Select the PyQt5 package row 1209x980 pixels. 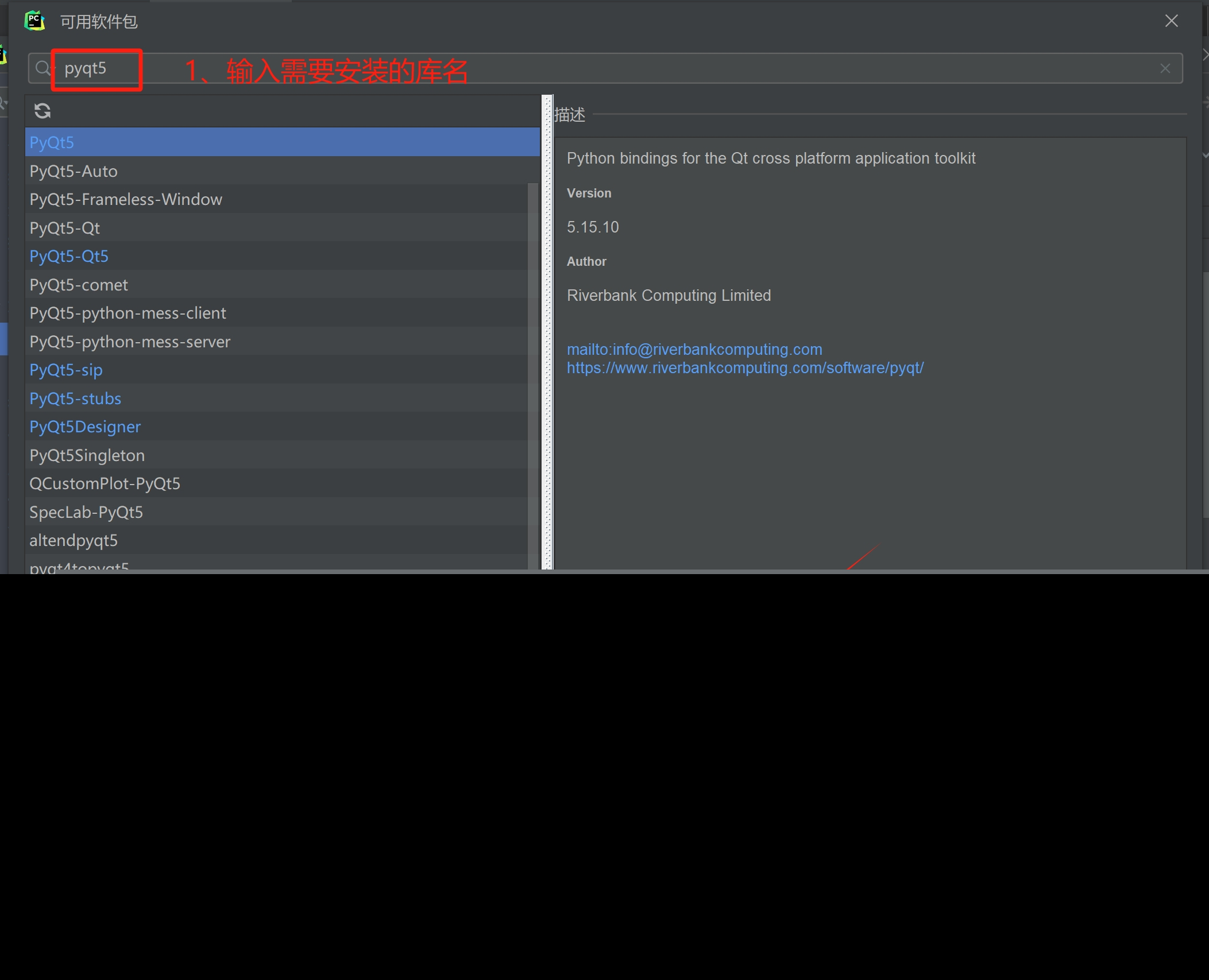(x=283, y=142)
